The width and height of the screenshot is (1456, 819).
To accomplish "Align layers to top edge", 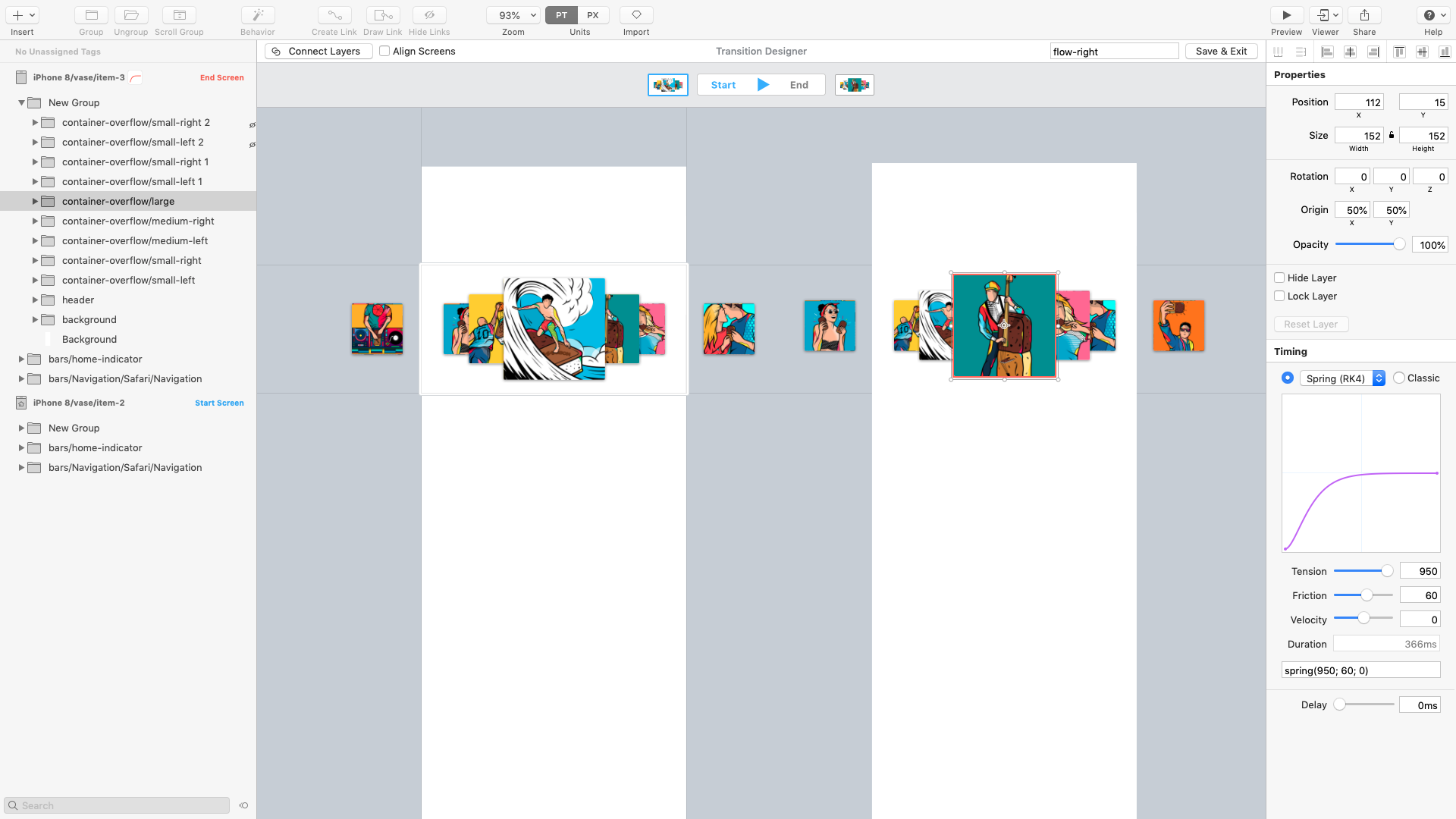I will point(1400,52).
